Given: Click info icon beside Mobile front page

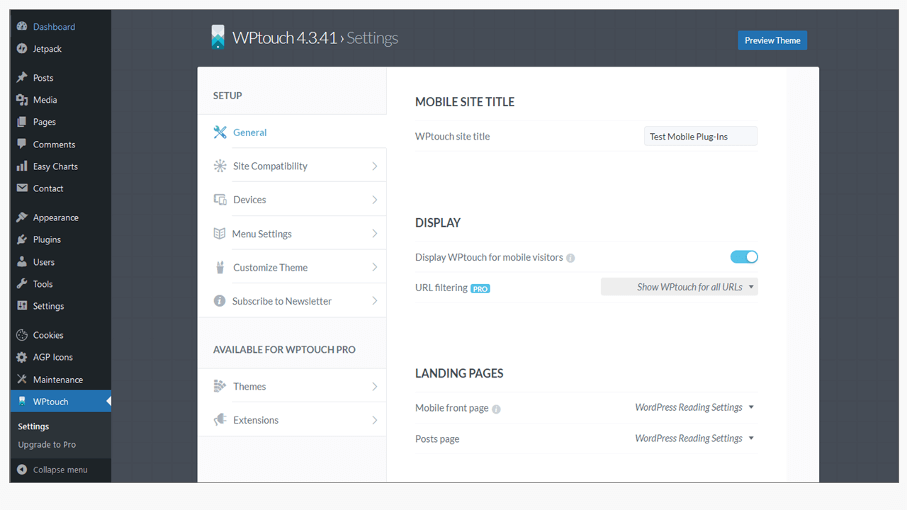Looking at the screenshot, I should pyautogui.click(x=496, y=409).
